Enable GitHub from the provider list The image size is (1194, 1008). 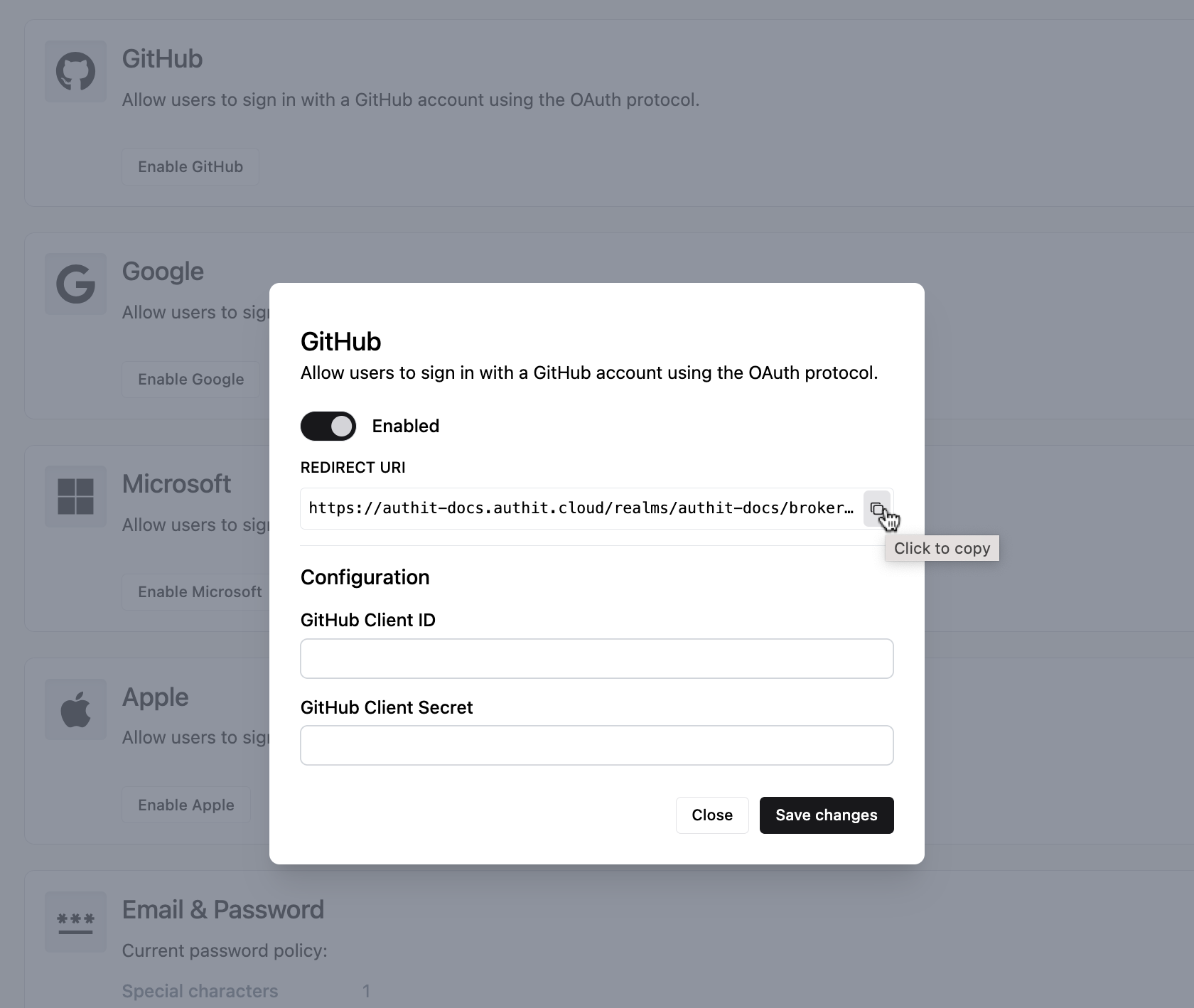point(190,166)
